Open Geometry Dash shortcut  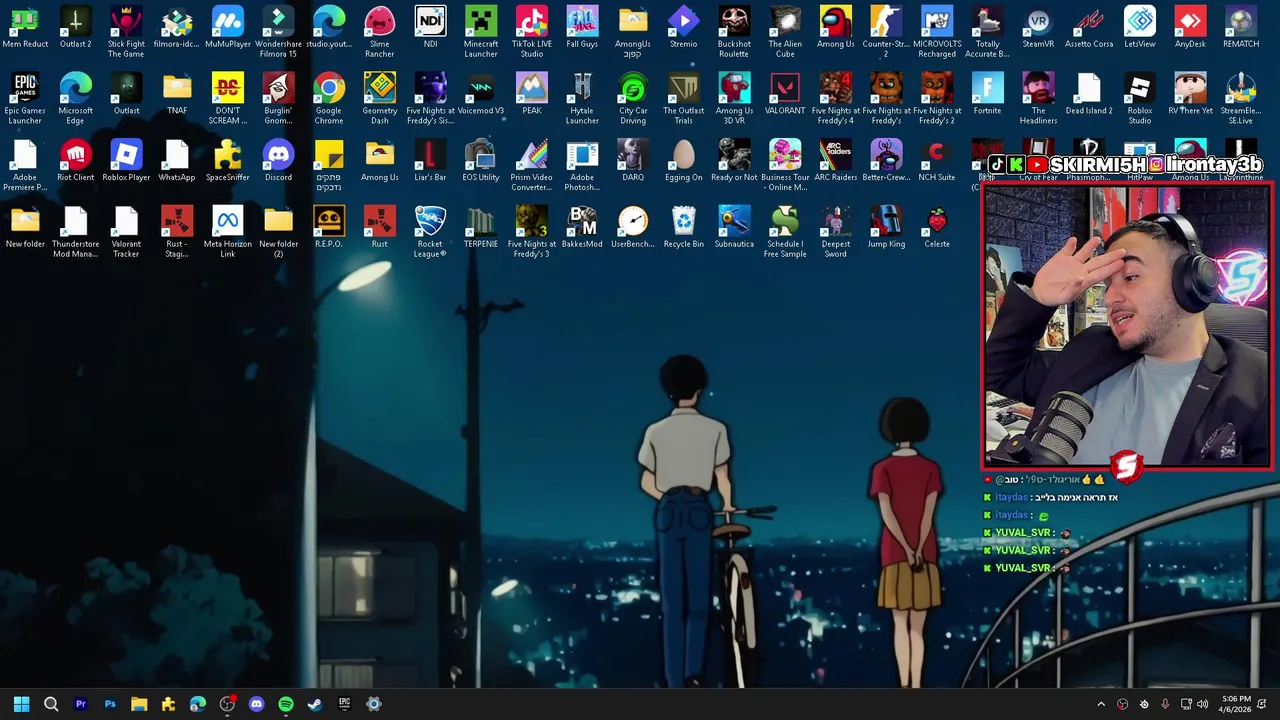[x=379, y=99]
